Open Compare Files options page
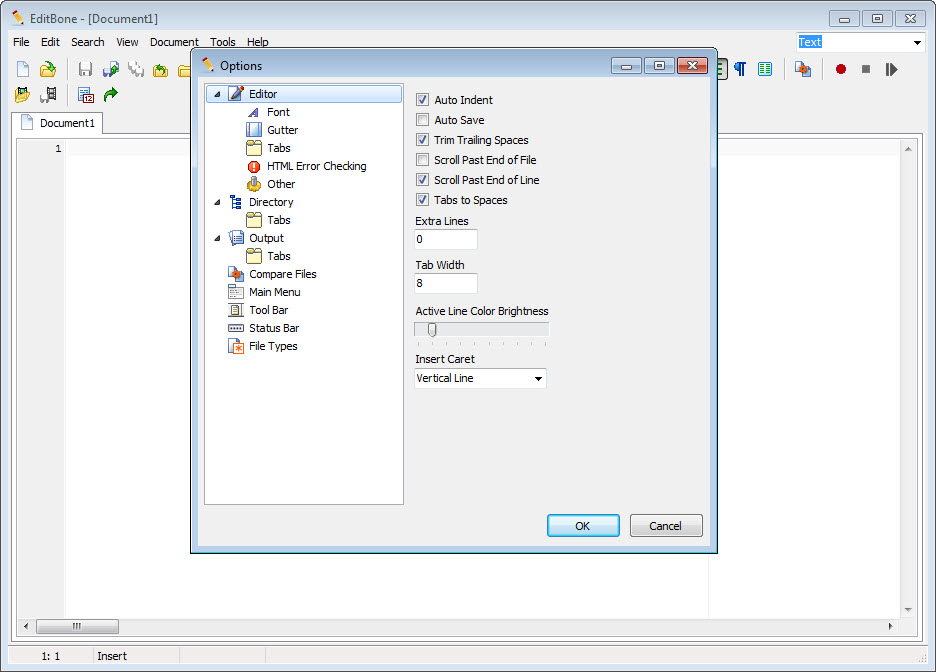The width and height of the screenshot is (936, 672). click(x=282, y=274)
